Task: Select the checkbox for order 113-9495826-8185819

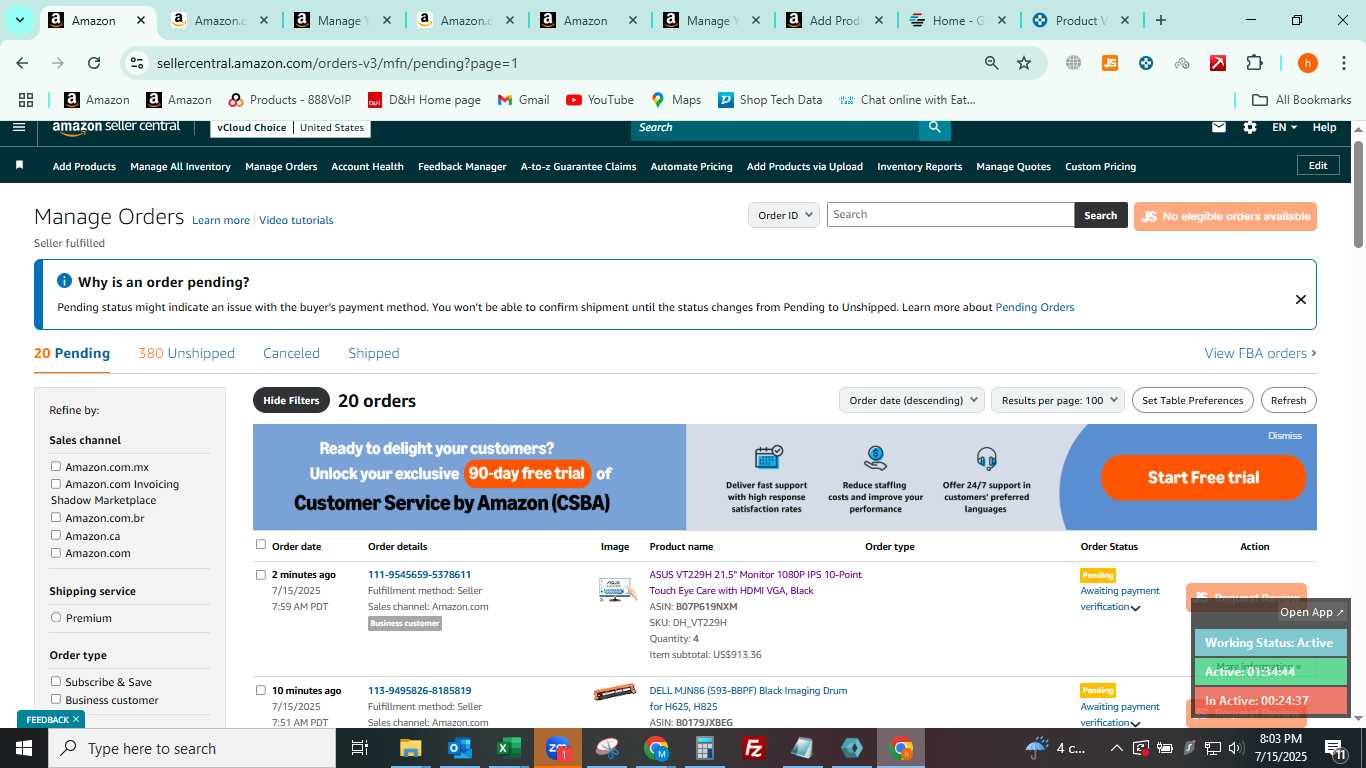Action: [261, 690]
